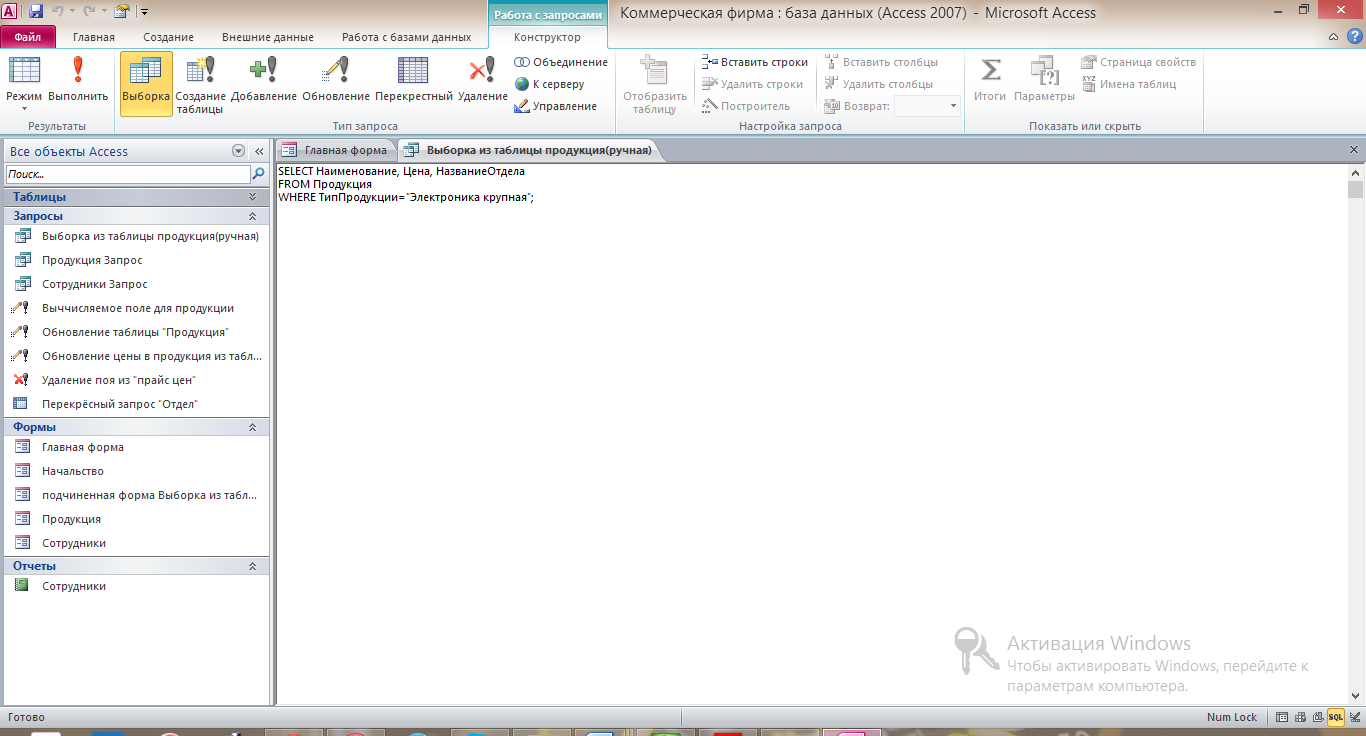Select Обновление таблицы "Продукция" query

pos(136,332)
